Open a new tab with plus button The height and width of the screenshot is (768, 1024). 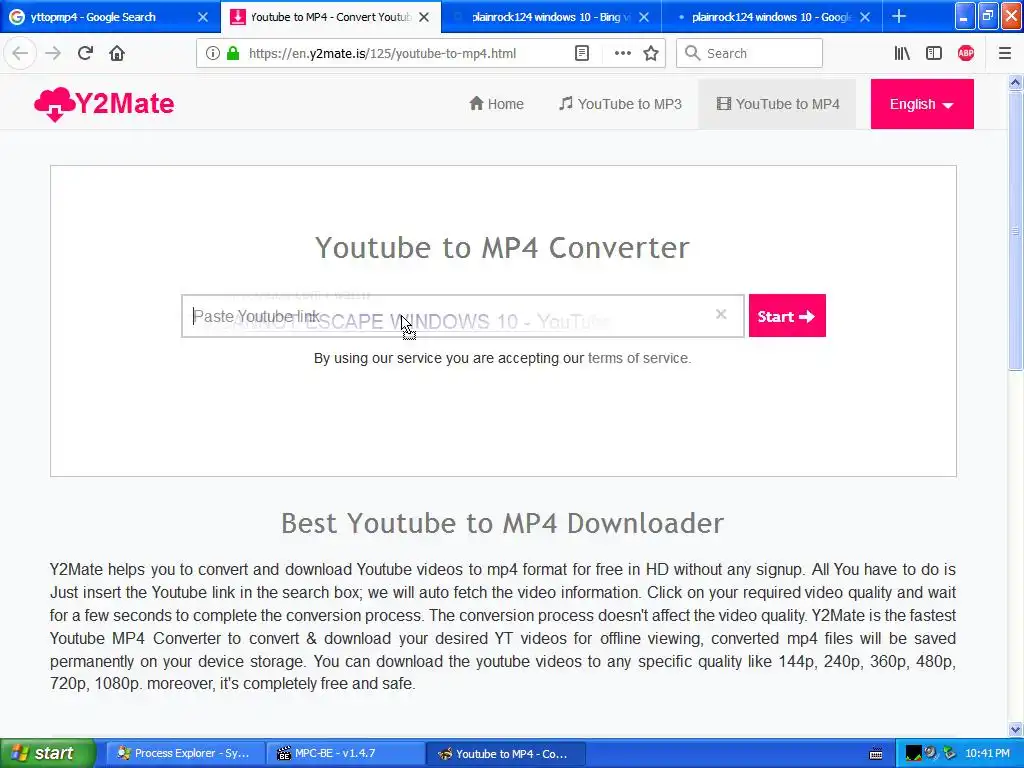899,16
